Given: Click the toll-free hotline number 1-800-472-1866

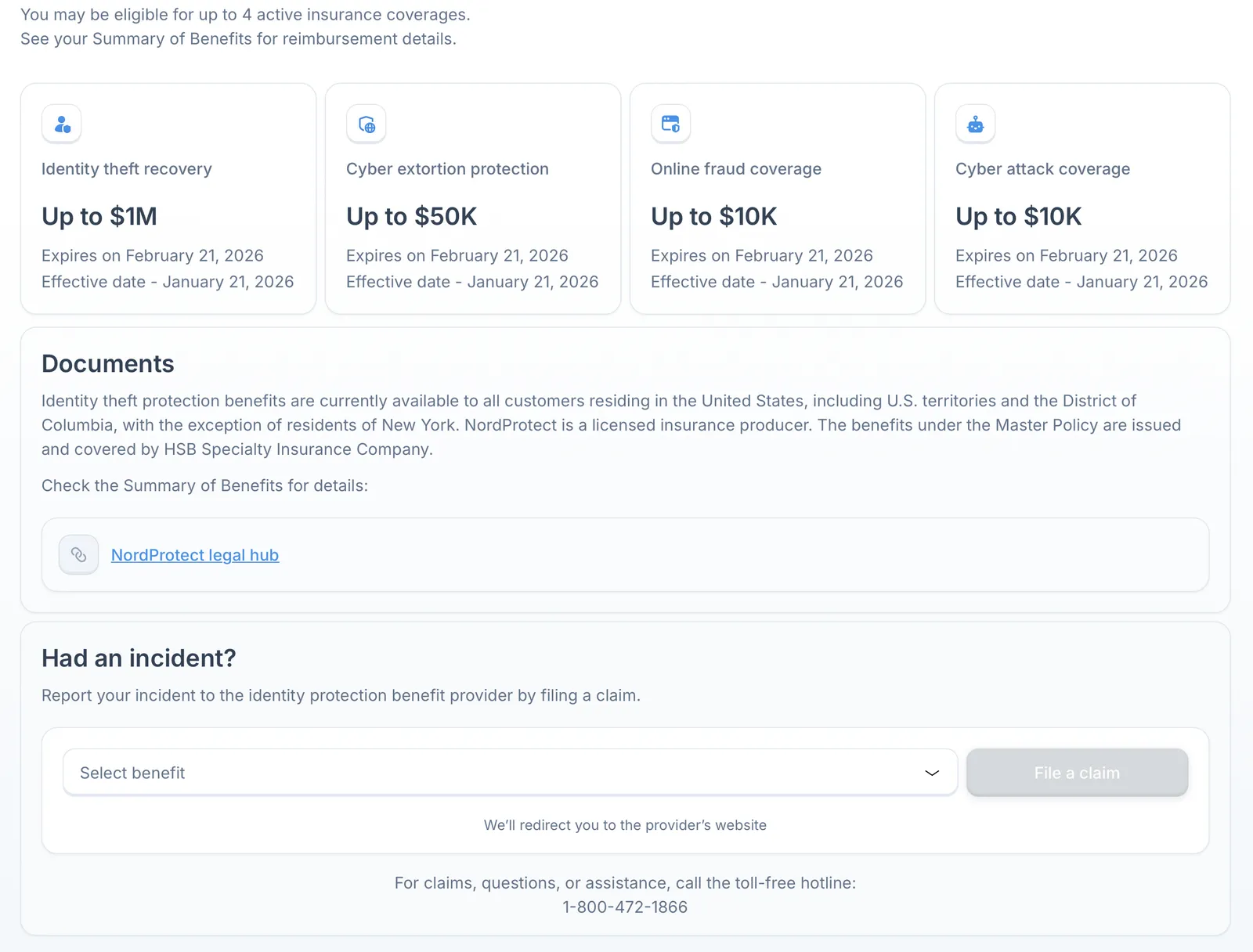Looking at the screenshot, I should coord(625,907).
